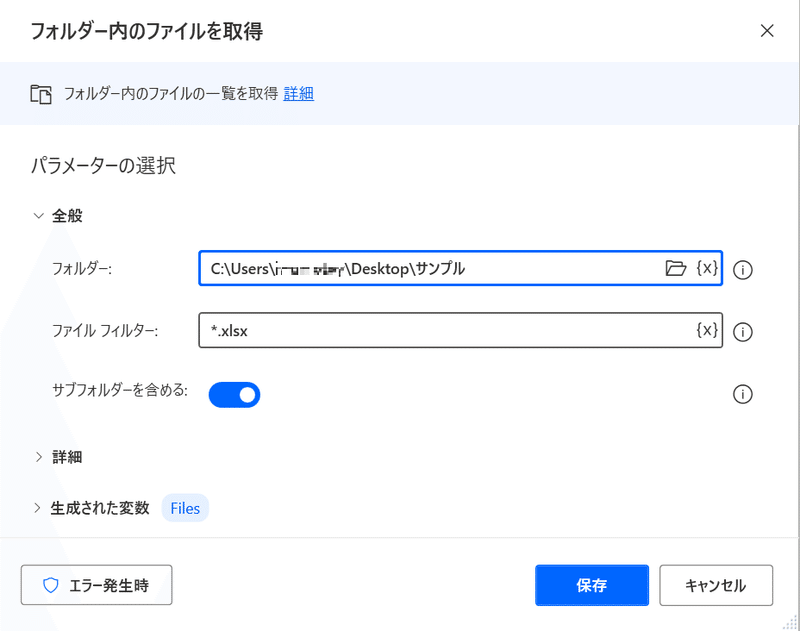Click the dialog title フォルダー内のファイルを取得
The width and height of the screenshot is (800, 631).
[147, 31]
